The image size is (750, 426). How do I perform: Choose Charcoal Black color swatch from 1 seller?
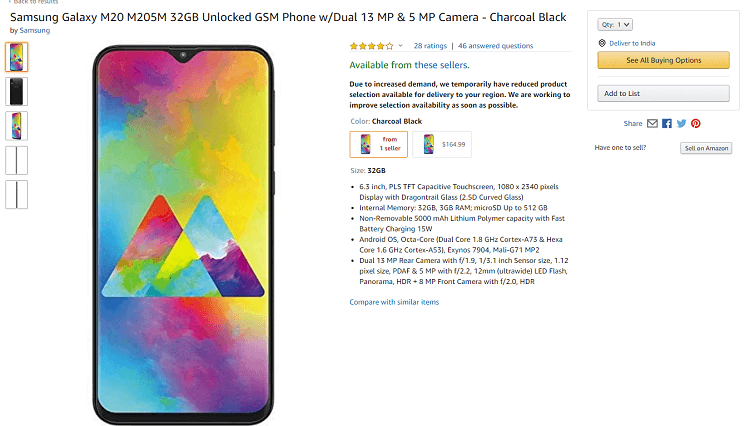(x=379, y=144)
